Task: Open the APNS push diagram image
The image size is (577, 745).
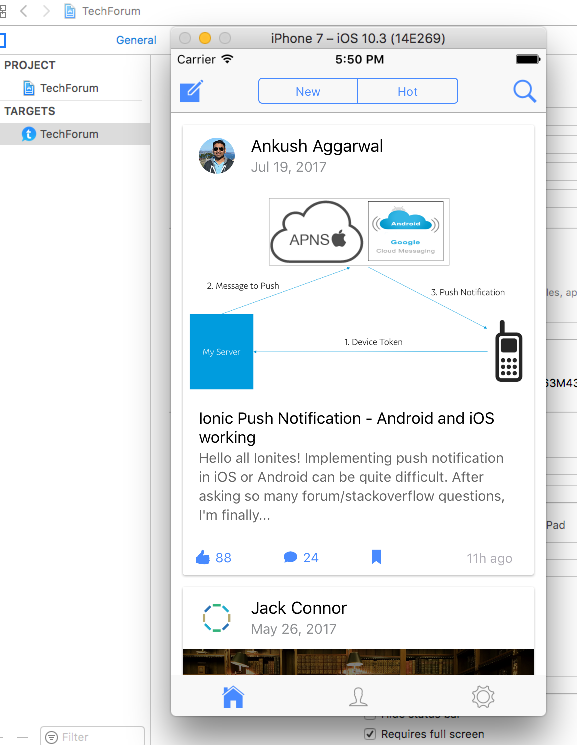Action: pos(358,294)
